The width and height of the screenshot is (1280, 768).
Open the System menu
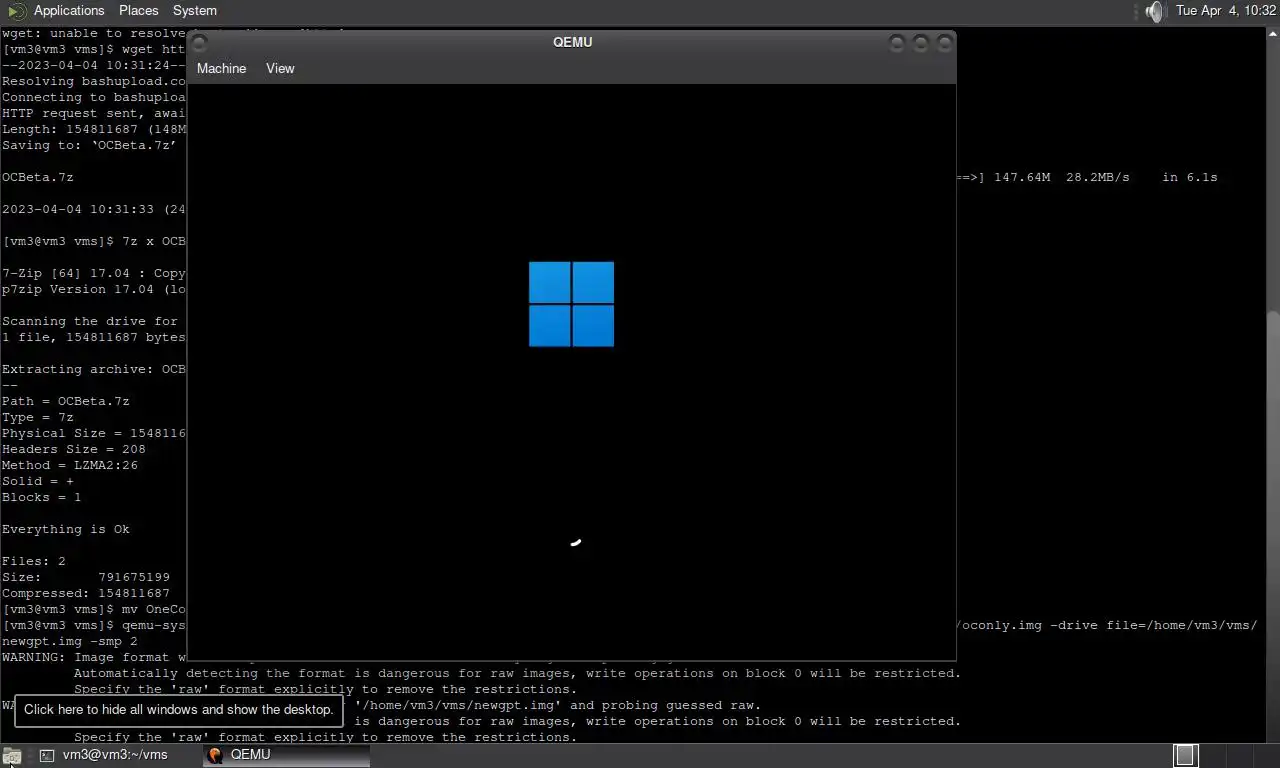tap(194, 10)
